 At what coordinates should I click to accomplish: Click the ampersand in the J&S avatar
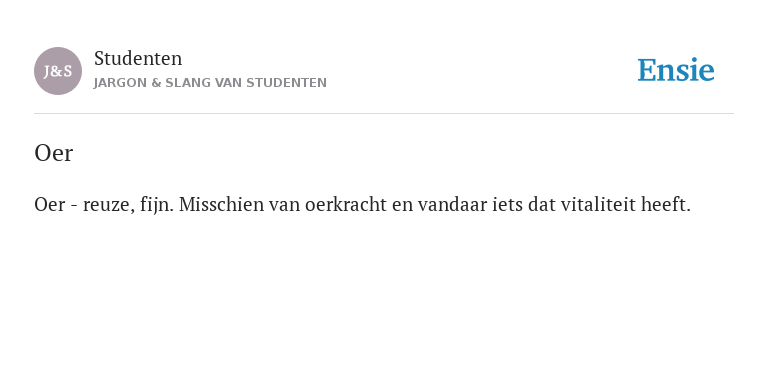57,72
